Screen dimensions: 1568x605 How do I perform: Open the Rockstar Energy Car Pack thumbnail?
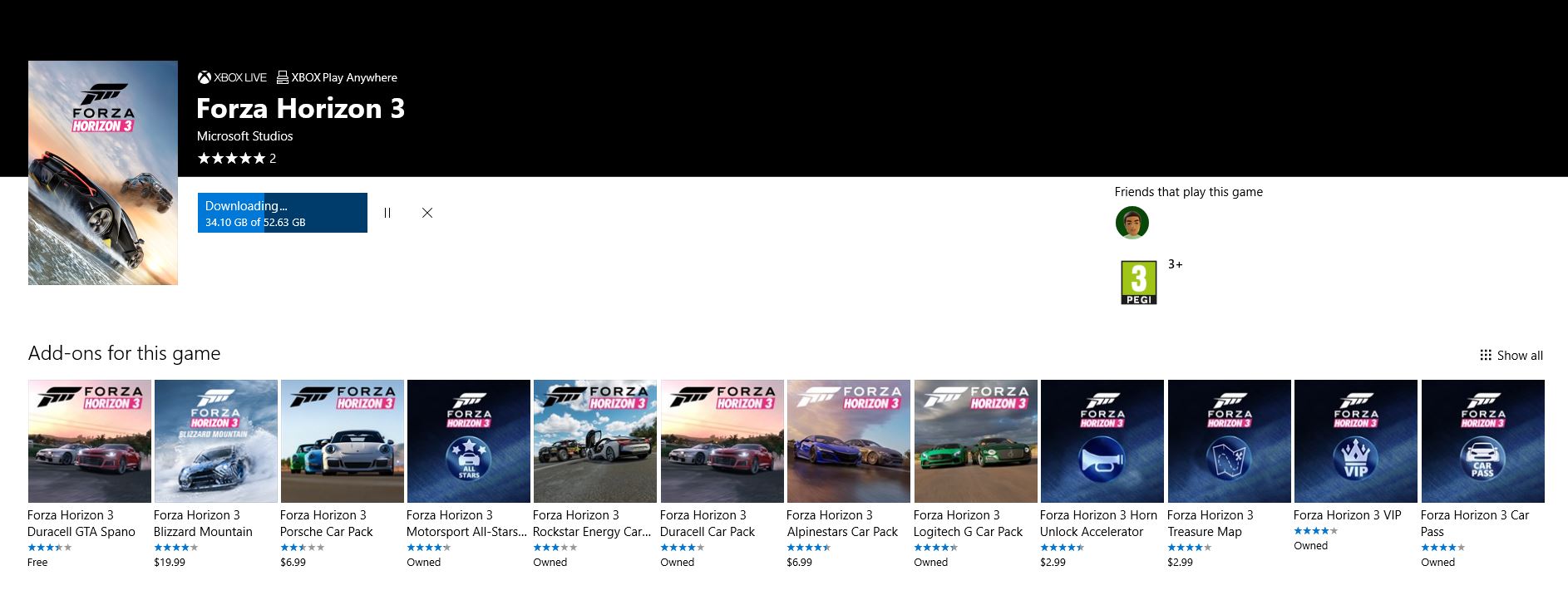[x=595, y=441]
